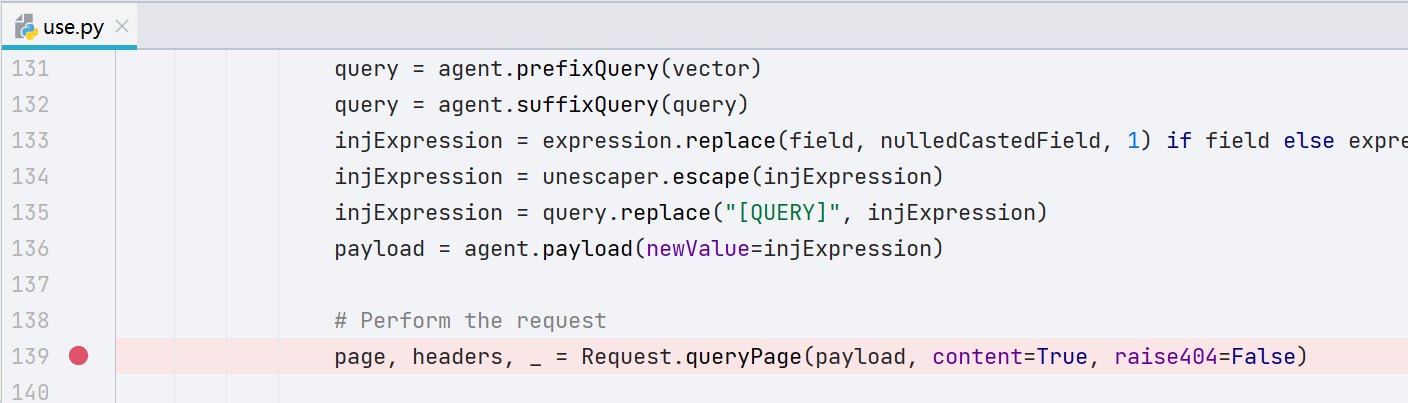The height and width of the screenshot is (403, 1408).
Task: Click the '# Perform the request' comment
Action: point(471,321)
